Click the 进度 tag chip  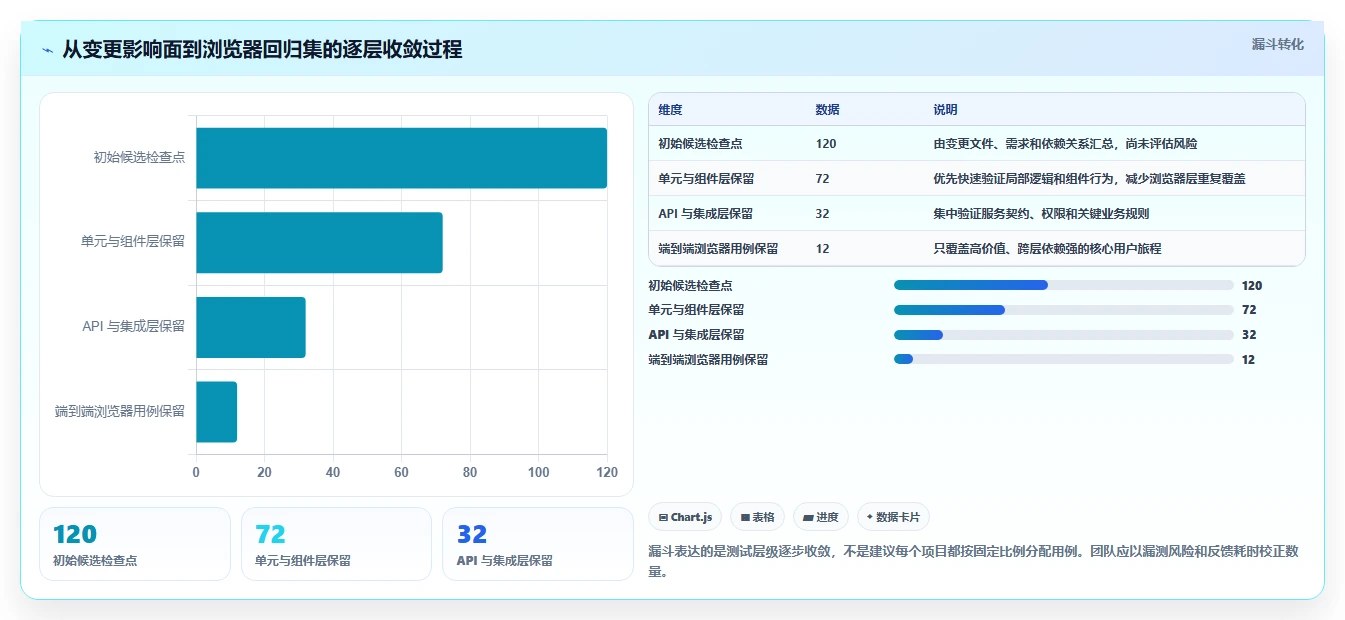click(x=821, y=517)
